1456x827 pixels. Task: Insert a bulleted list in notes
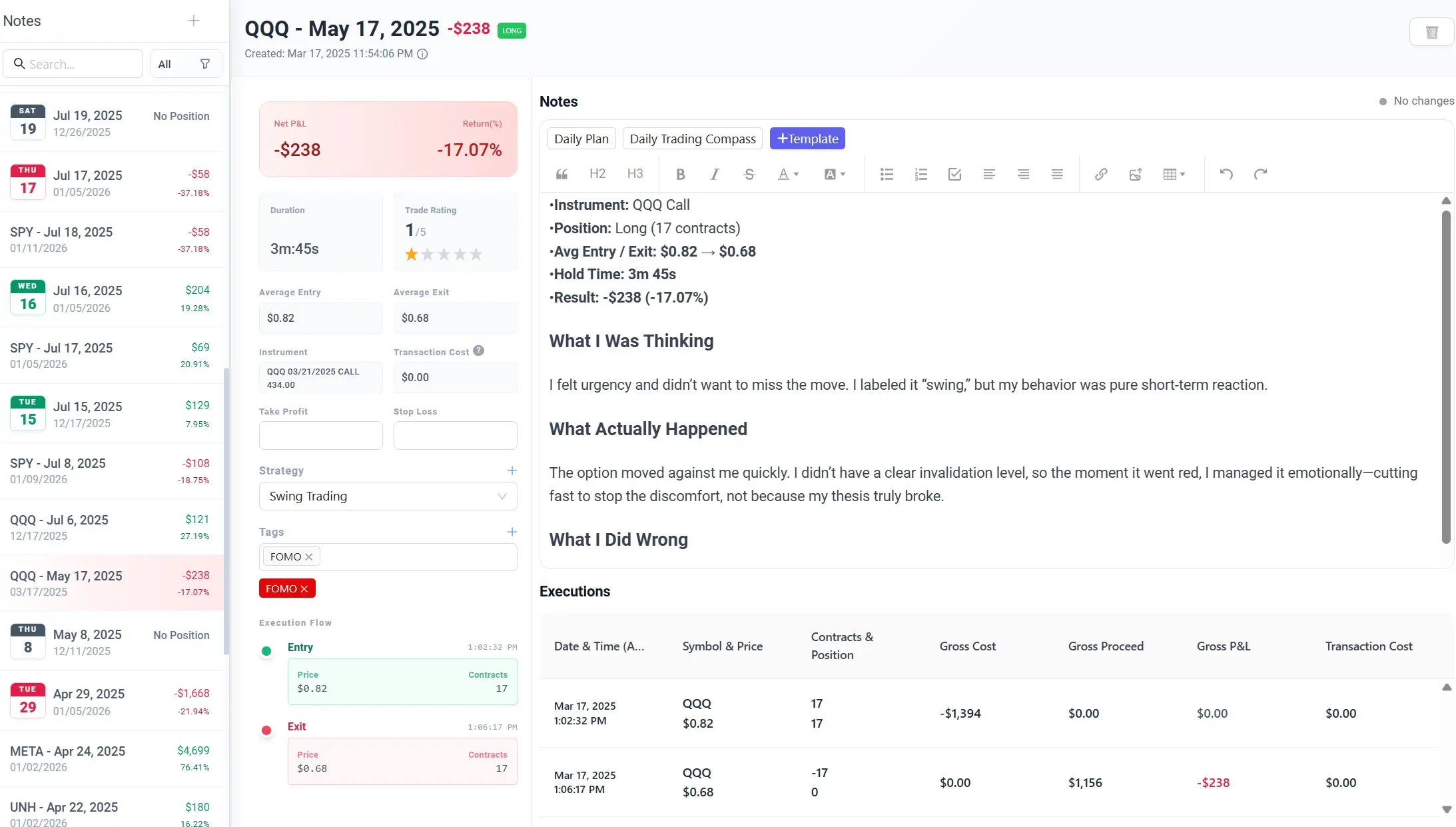[x=886, y=174]
